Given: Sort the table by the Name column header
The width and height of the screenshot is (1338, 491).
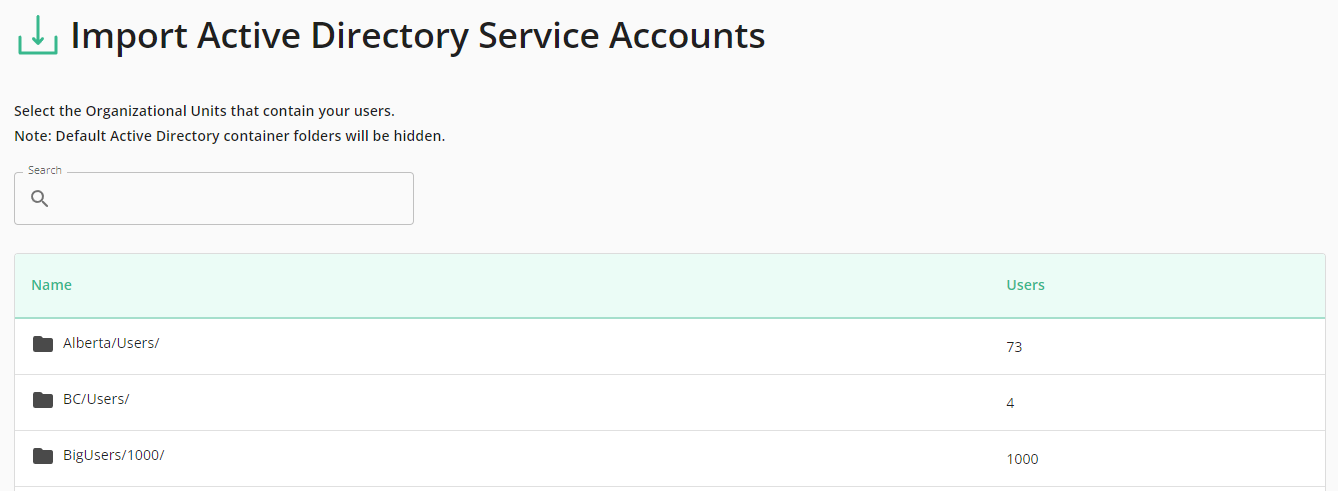Looking at the screenshot, I should 52,285.
